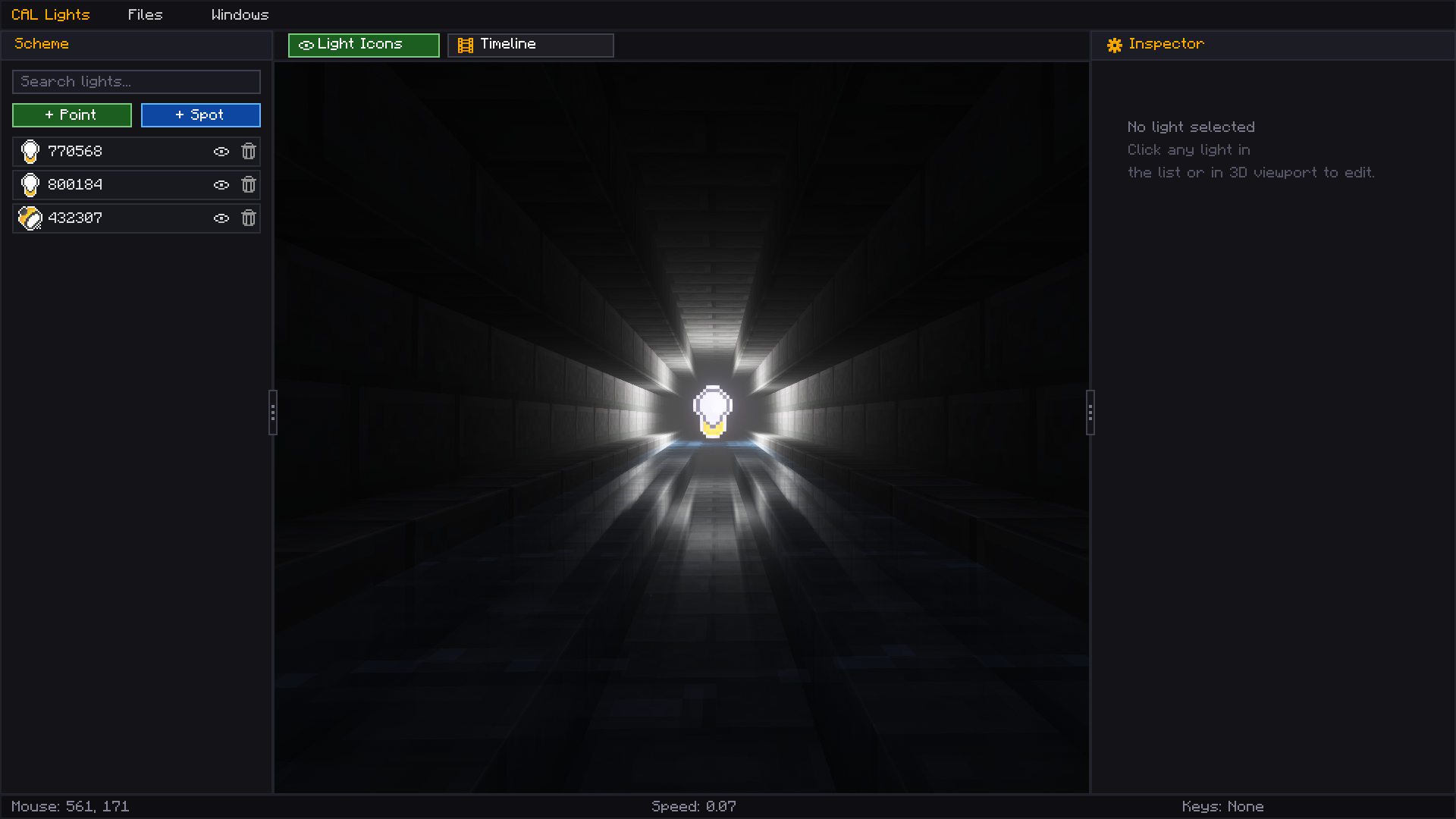Click the Inspector panel title
The image size is (1456, 819).
pos(1166,44)
